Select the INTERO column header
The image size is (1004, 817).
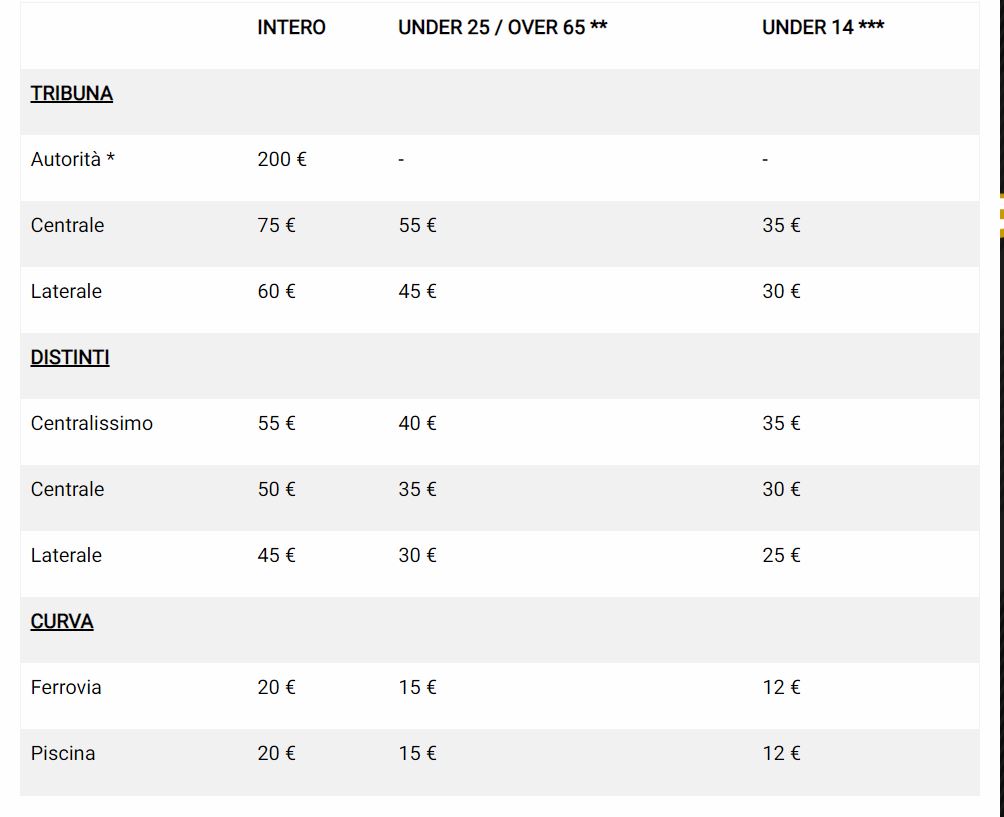[x=291, y=28]
